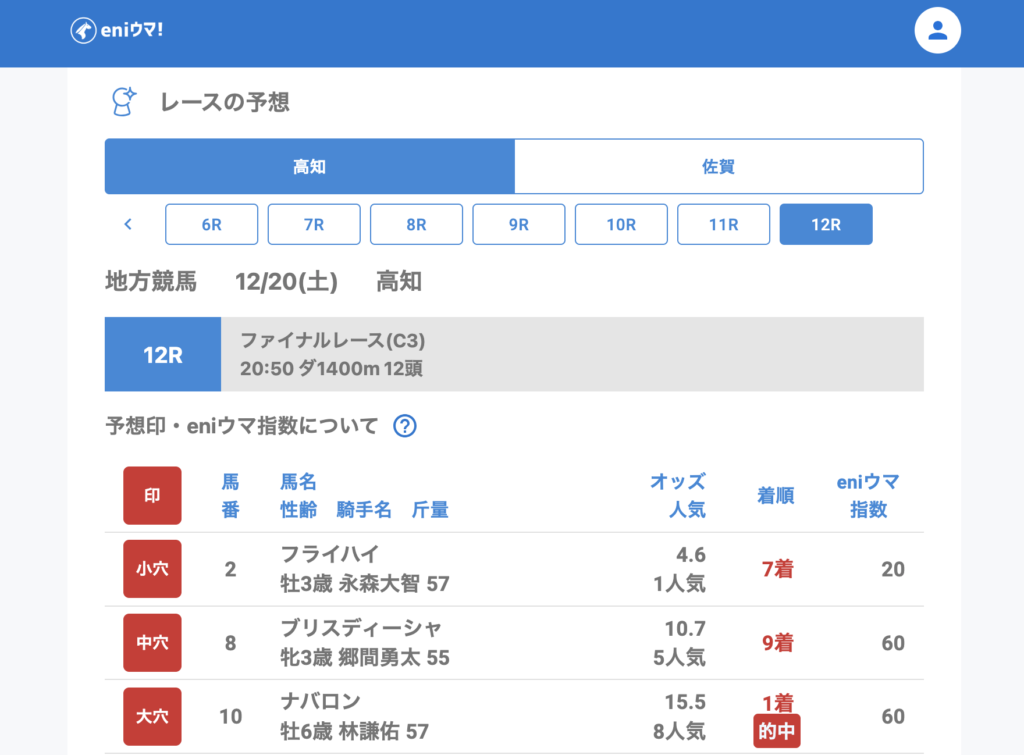Switch to the 佐賀 racecourse tab

pos(718,166)
